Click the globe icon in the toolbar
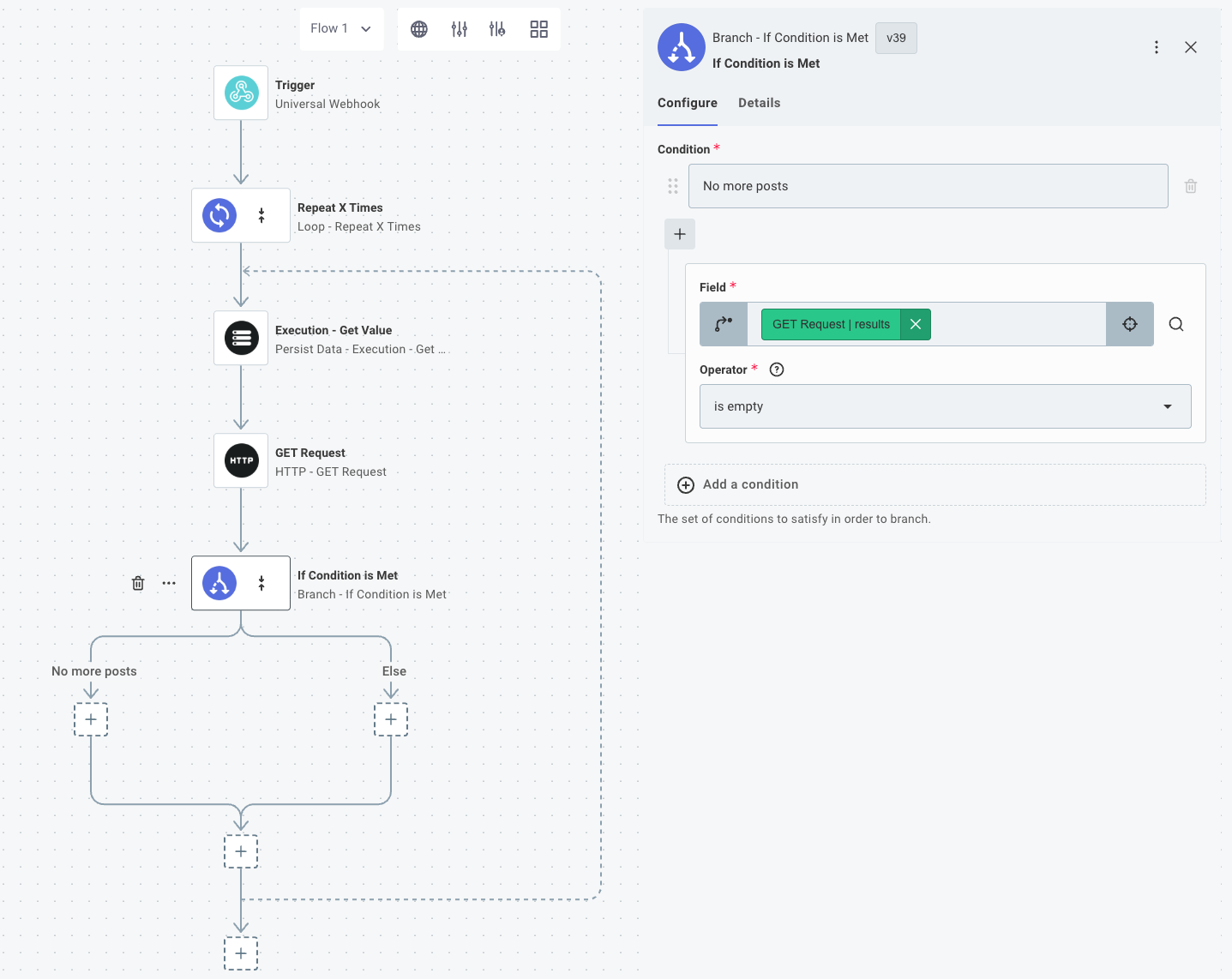 coord(419,29)
